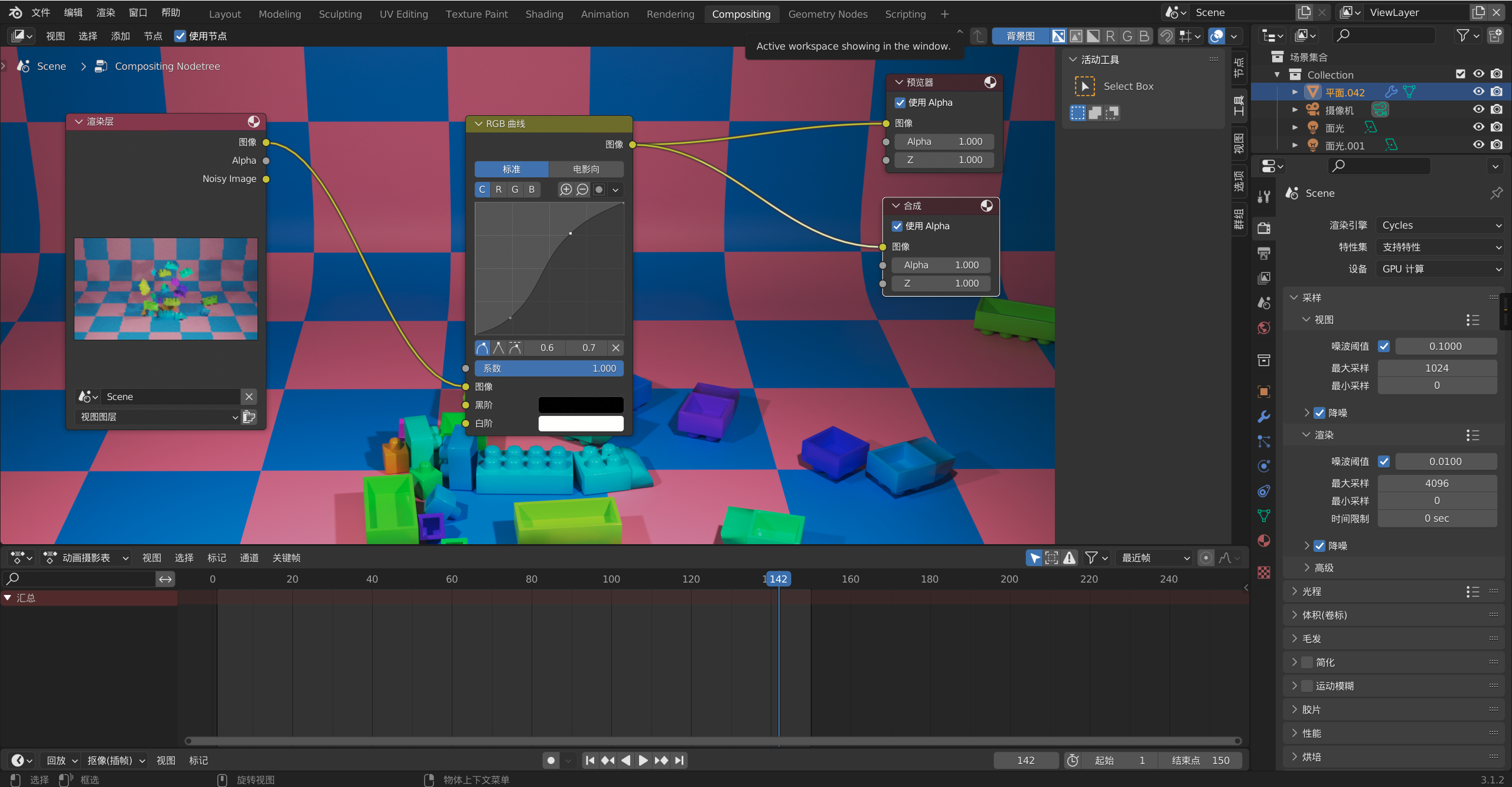Hide 摄像机 in viewport with eye icon
This screenshot has width=1512, height=787.
point(1478,109)
